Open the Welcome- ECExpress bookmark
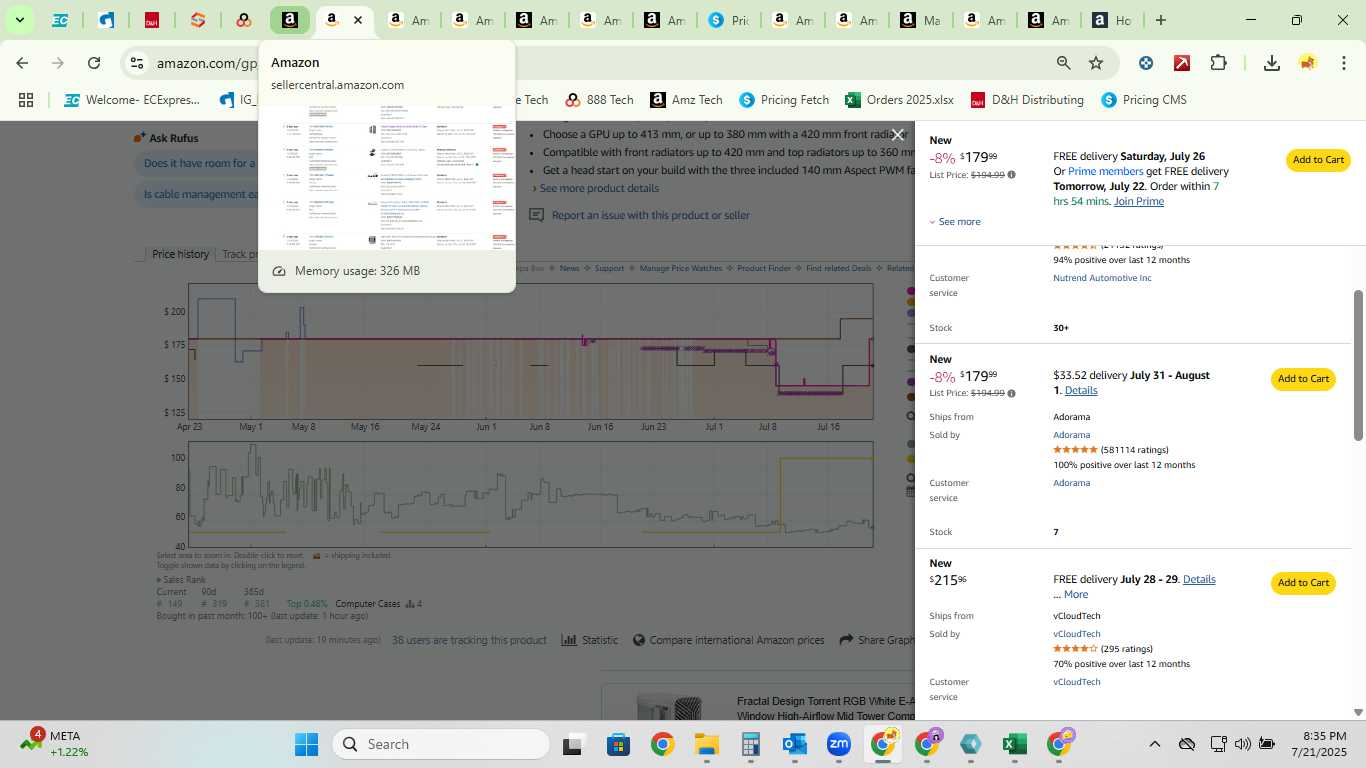This screenshot has width=1366, height=768. [132, 100]
